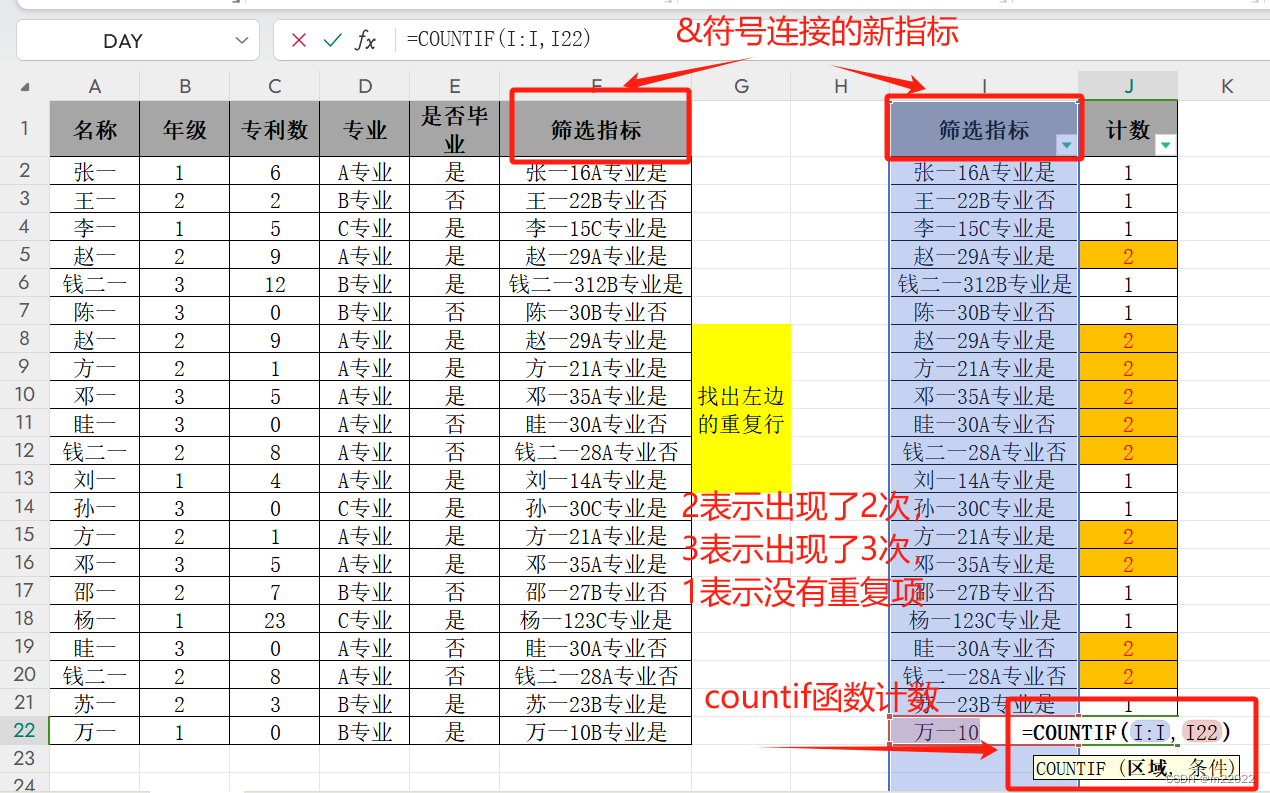Viewport: 1270px width, 793px height.
Task: Click the 年级 header cell
Action: (185, 128)
